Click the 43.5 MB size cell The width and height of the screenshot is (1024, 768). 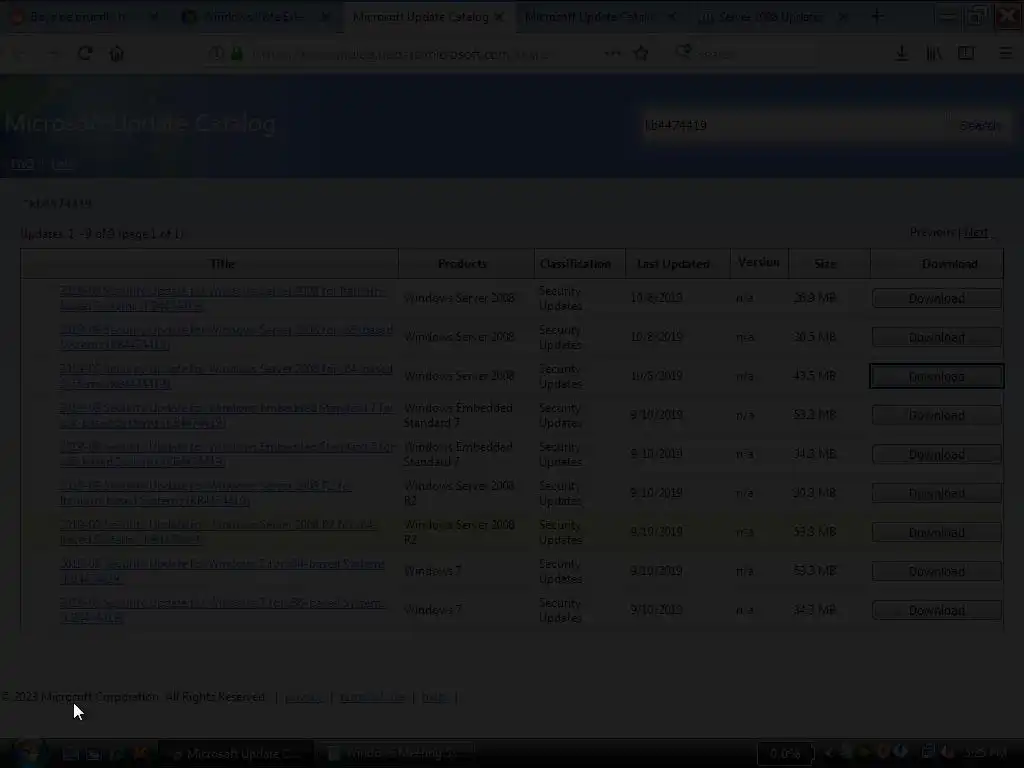pos(814,376)
